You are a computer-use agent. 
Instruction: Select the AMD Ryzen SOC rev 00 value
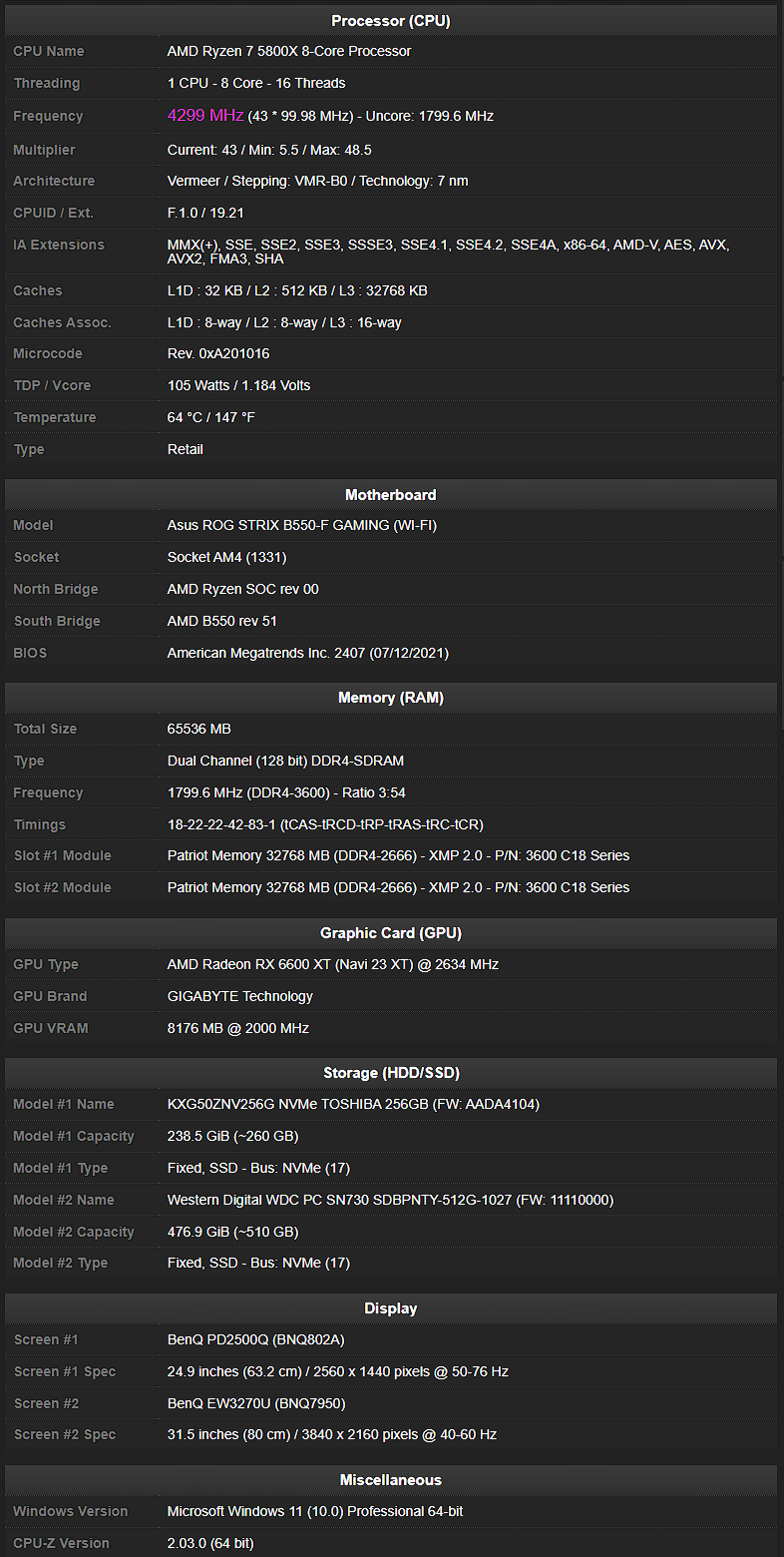click(x=243, y=589)
